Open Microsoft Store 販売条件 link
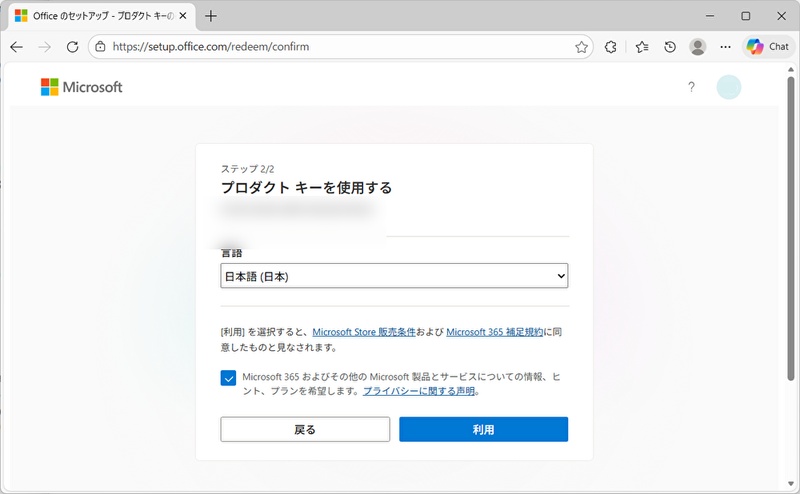 [364, 332]
